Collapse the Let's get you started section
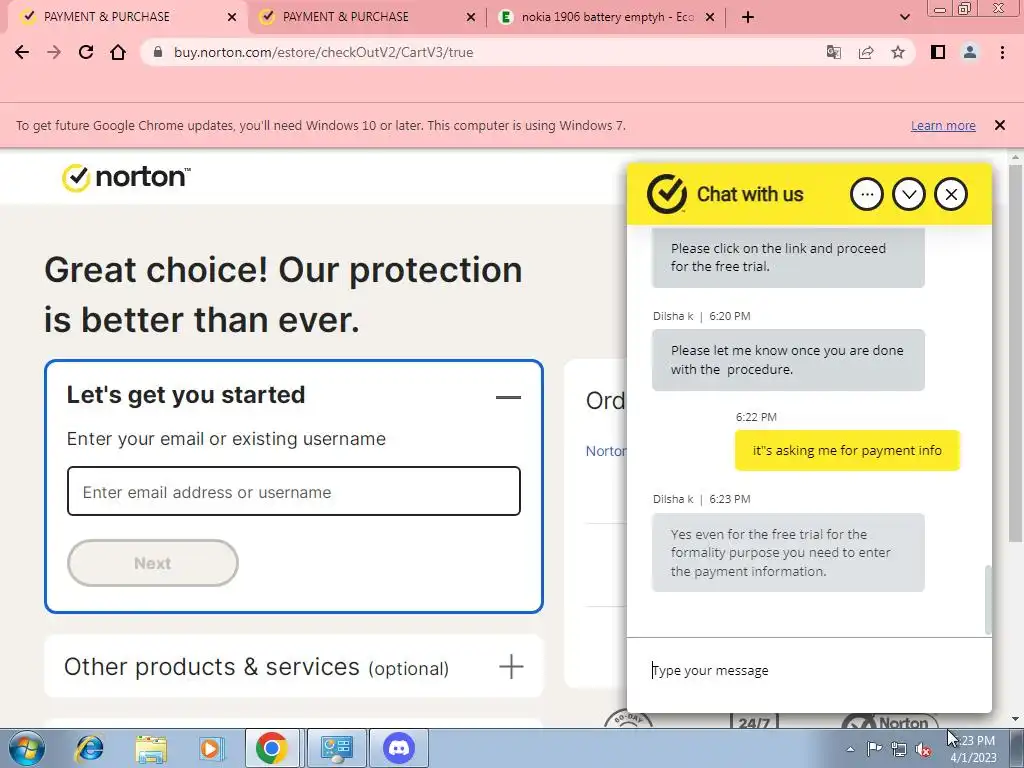Screen dimensions: 1024x768 [508, 397]
